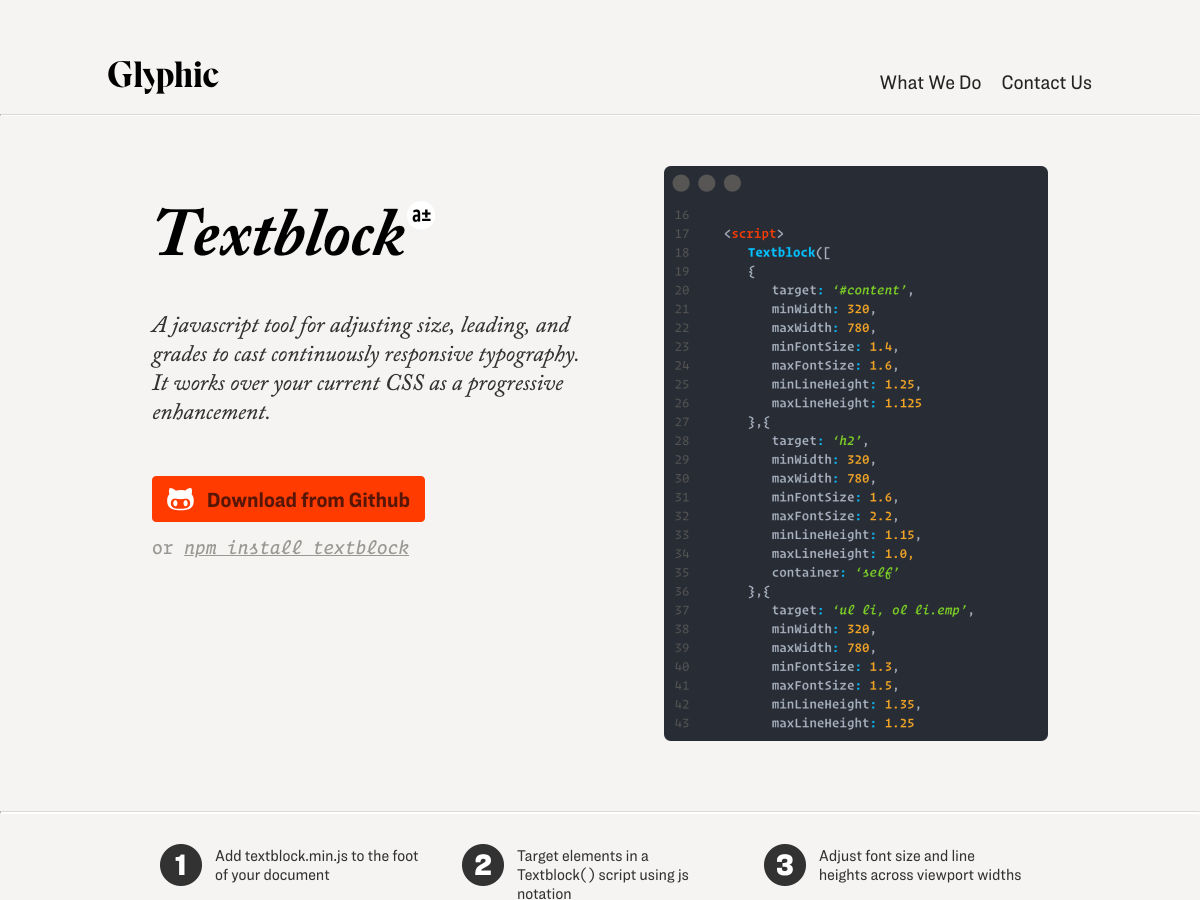Click the step 1 number circle
Viewport: 1200px width, 900px height.
coord(181,865)
